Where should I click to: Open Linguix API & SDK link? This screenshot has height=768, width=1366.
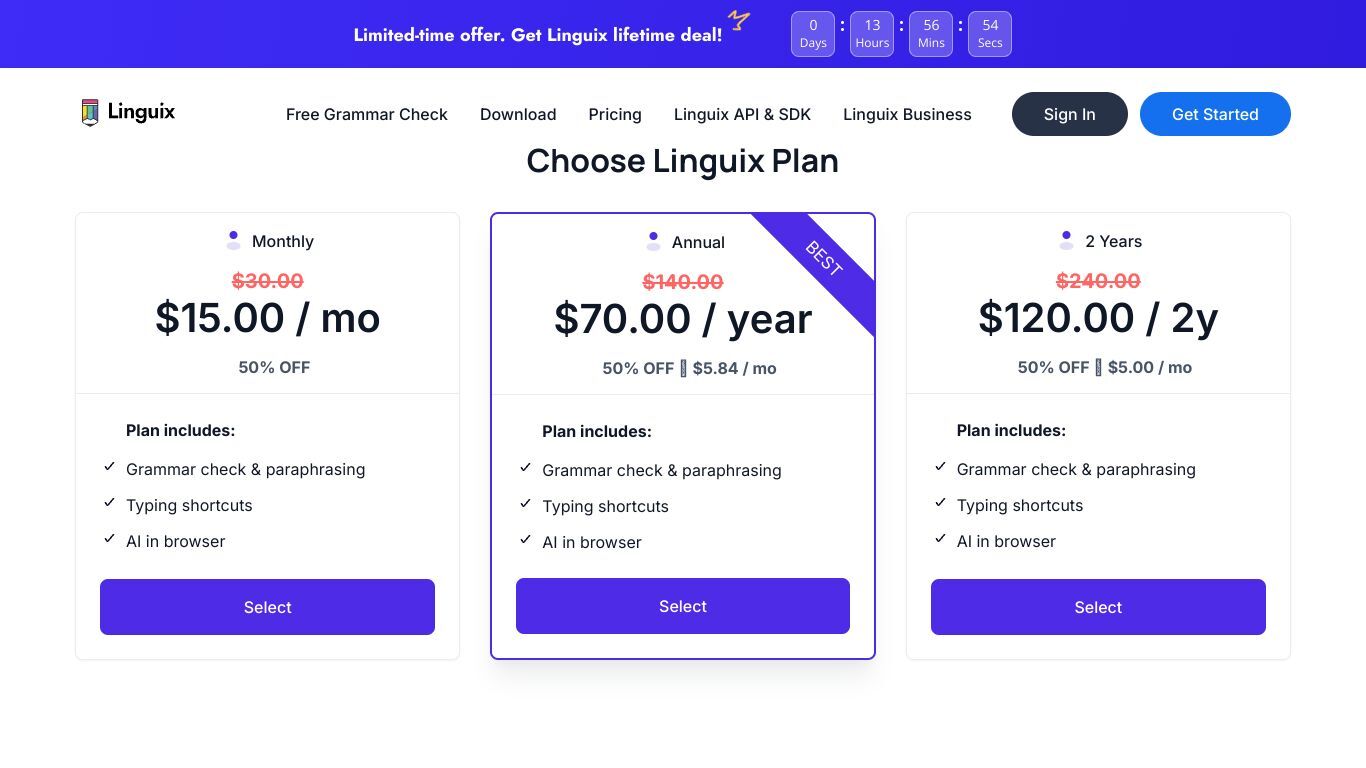pos(742,114)
